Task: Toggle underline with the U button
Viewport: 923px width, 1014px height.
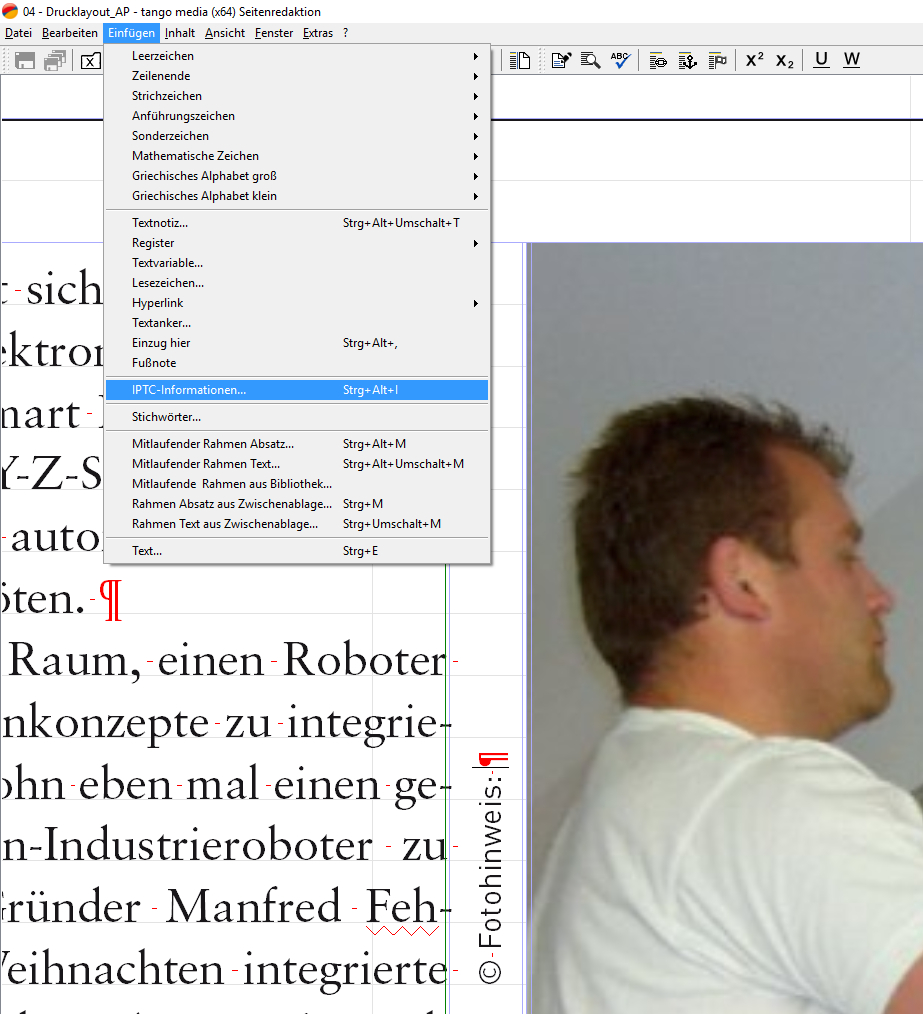Action: tap(821, 60)
